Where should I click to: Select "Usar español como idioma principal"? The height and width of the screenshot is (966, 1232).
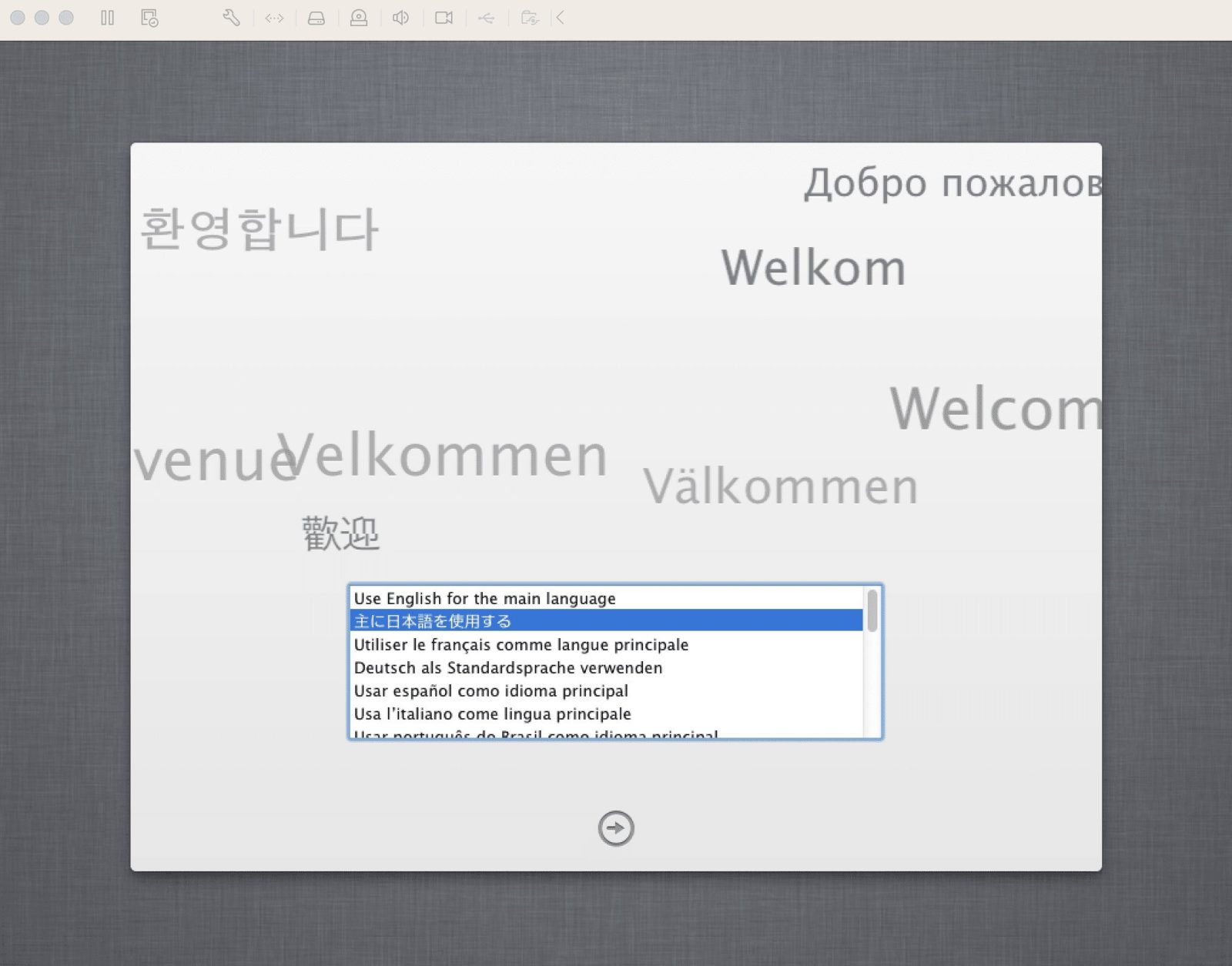coord(607,690)
